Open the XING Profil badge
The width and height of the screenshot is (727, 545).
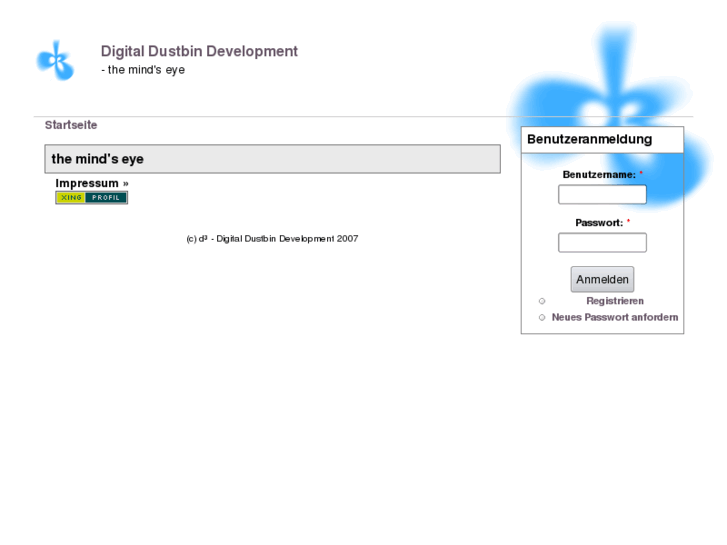pyautogui.click(x=91, y=198)
